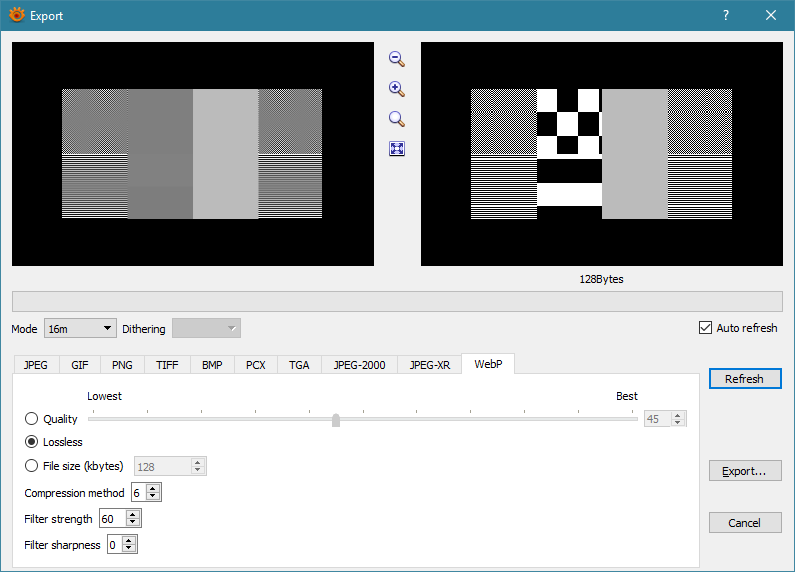The width and height of the screenshot is (795, 572).
Task: Select the Quality radio button
Action: click(x=32, y=419)
